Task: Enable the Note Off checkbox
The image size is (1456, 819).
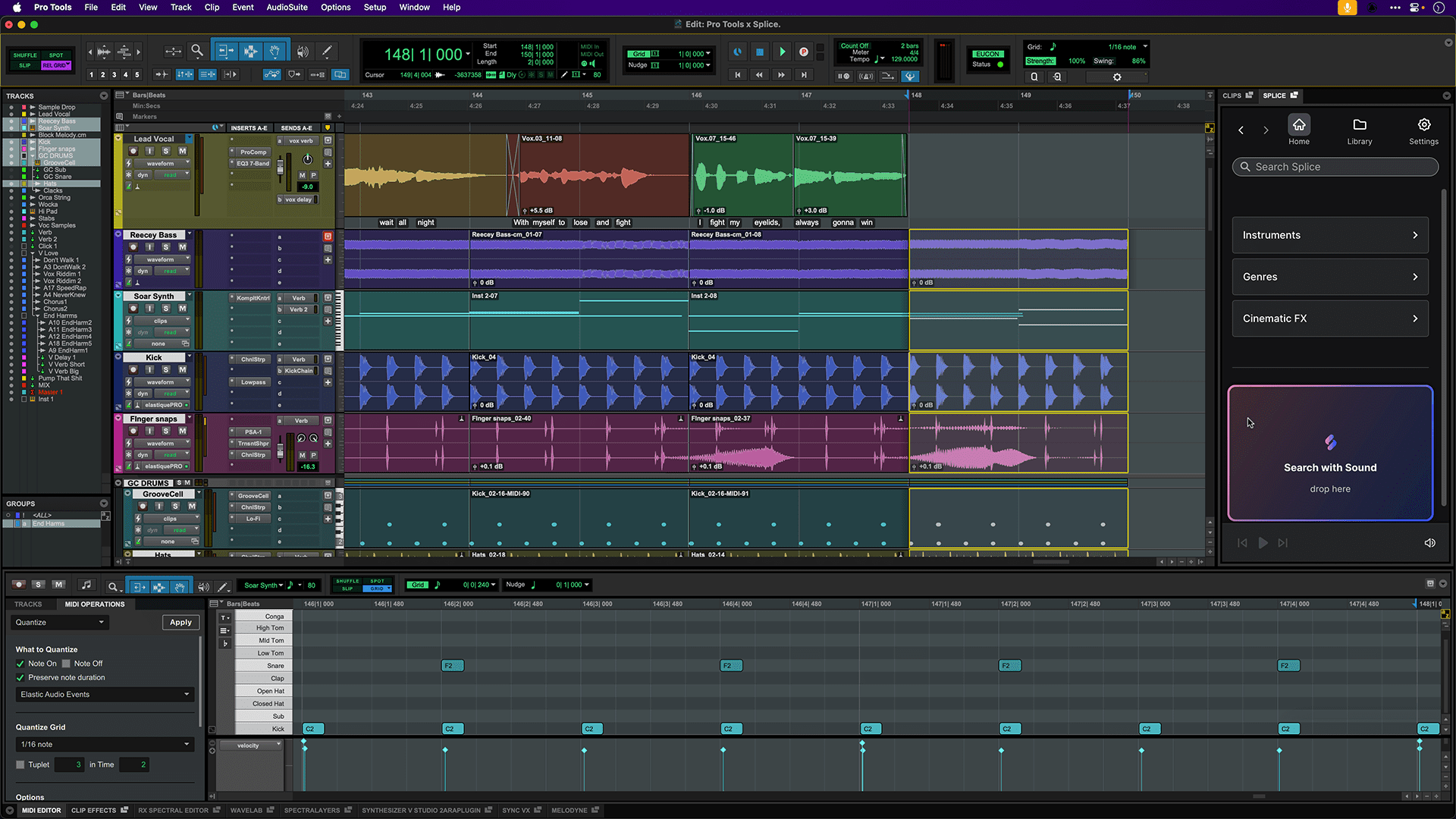Action: click(x=67, y=663)
